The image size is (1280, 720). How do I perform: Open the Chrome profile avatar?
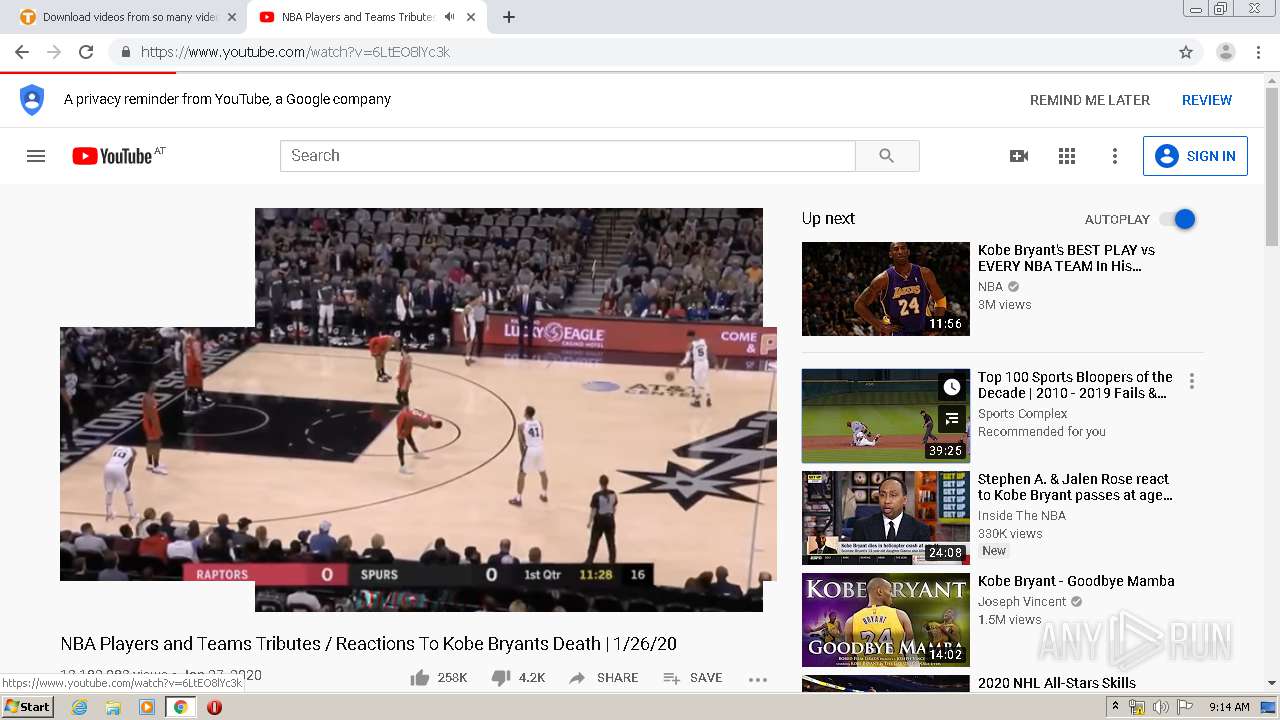tap(1226, 52)
